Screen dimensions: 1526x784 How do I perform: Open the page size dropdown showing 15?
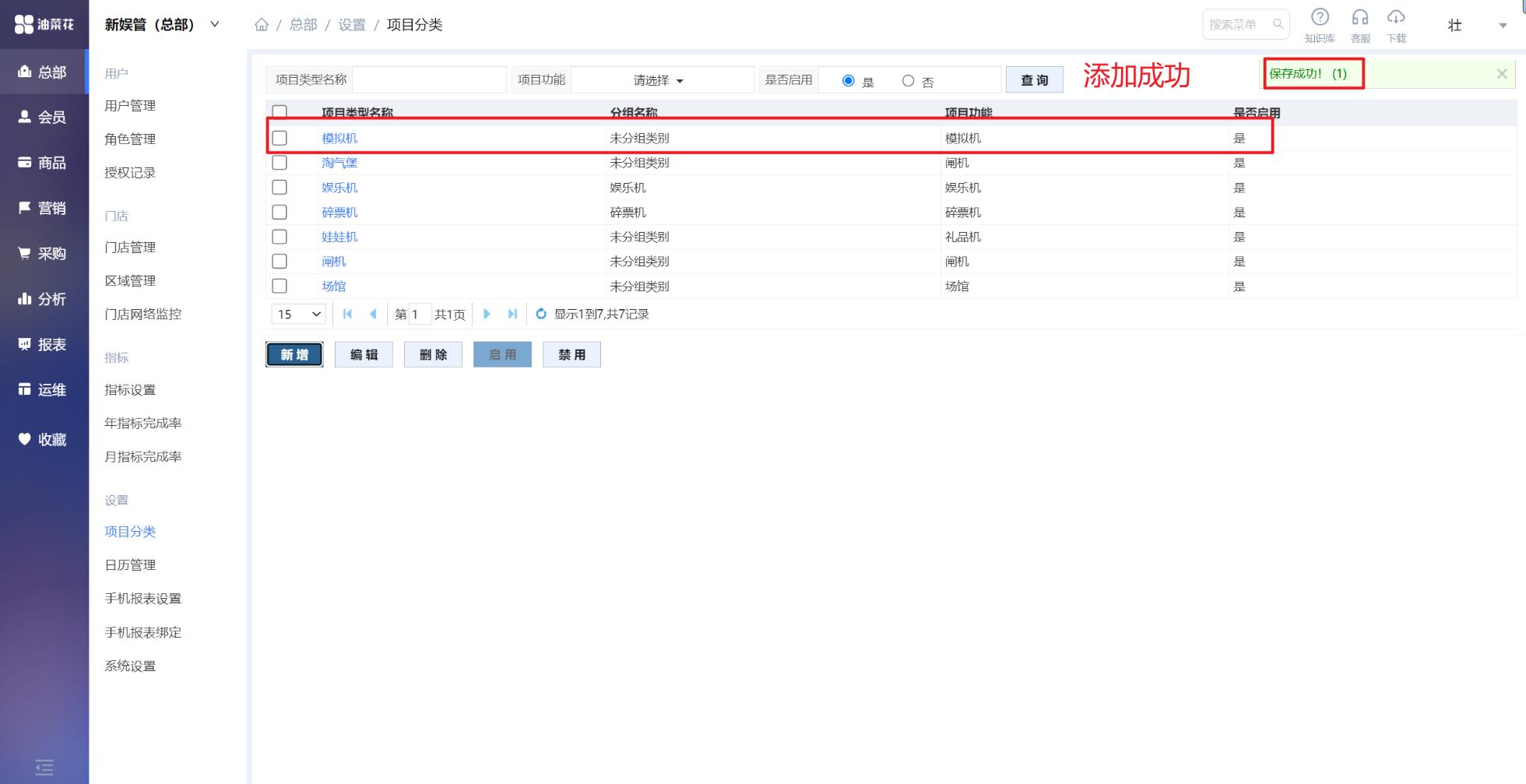pos(299,314)
